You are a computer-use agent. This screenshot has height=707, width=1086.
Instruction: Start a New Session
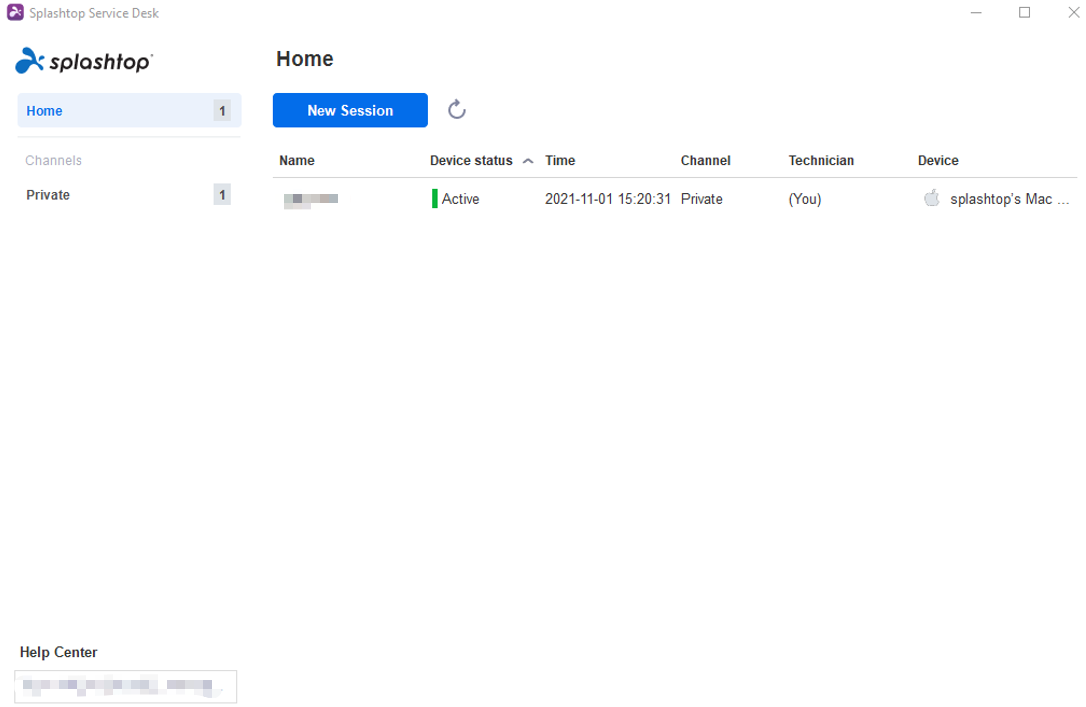[350, 110]
